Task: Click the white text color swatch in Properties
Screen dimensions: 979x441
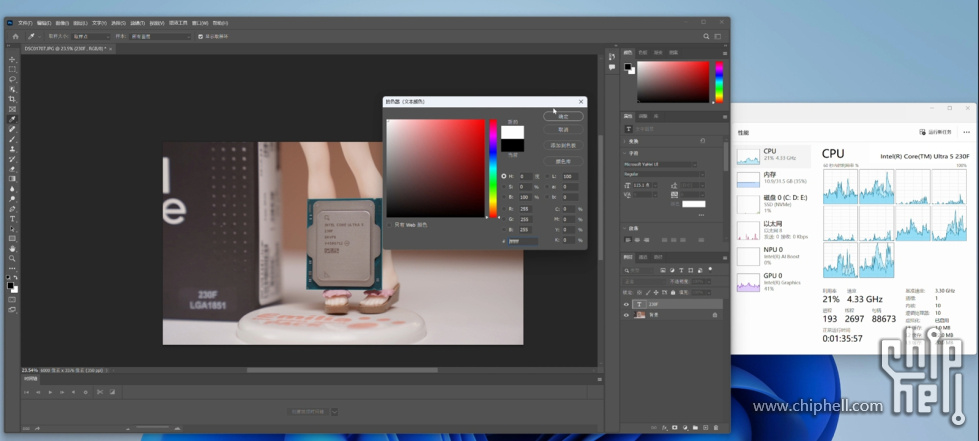Action: pyautogui.click(x=694, y=204)
